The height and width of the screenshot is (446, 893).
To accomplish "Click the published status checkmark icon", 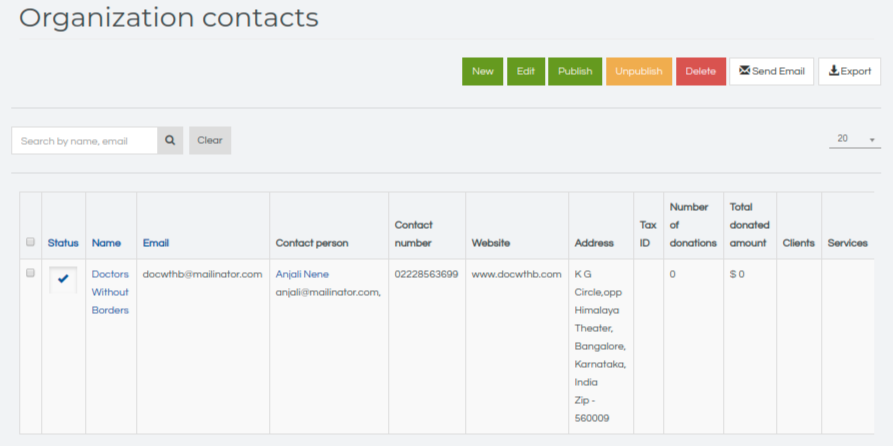I will (x=63, y=279).
